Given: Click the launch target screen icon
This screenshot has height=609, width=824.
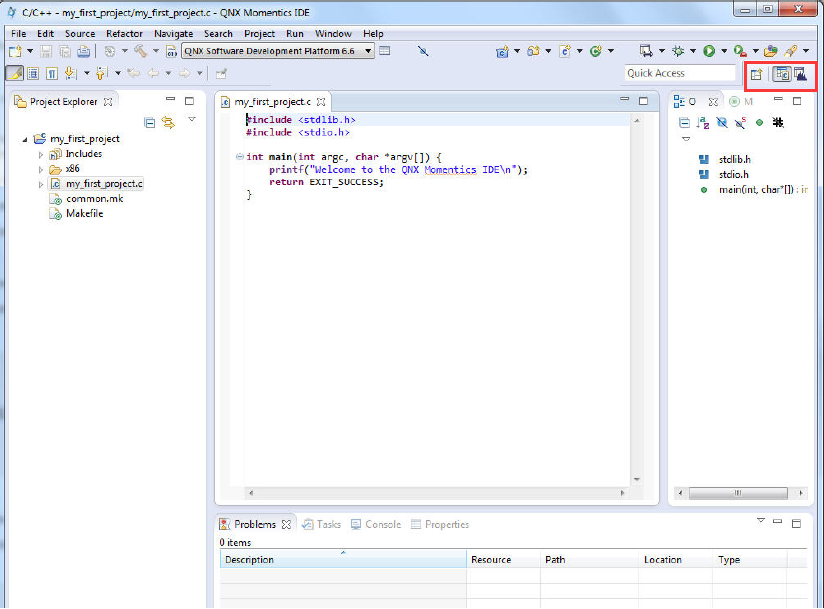Looking at the screenshot, I should click(x=646, y=51).
